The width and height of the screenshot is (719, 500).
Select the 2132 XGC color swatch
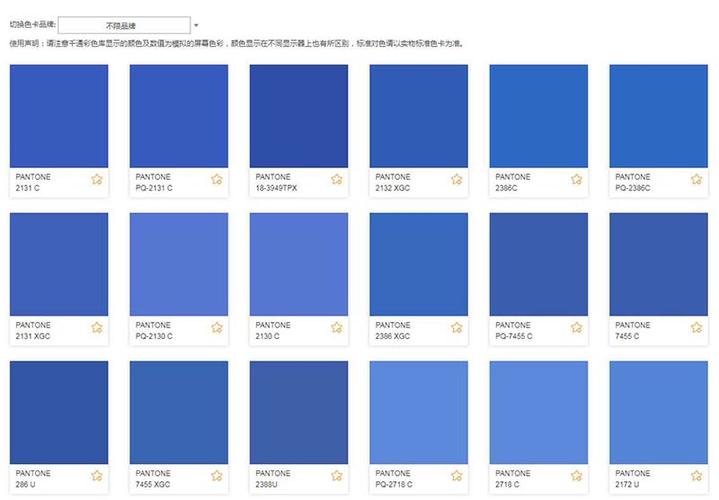(419, 116)
